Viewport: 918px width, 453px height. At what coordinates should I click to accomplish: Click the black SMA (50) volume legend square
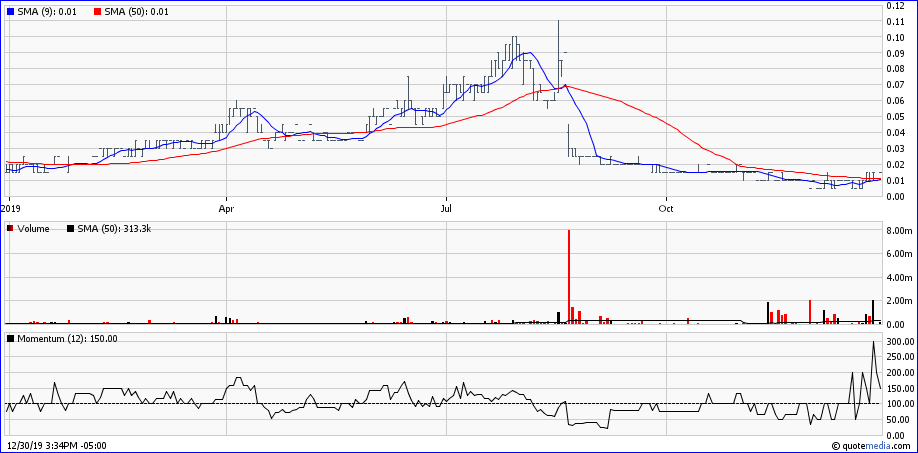tap(69, 229)
